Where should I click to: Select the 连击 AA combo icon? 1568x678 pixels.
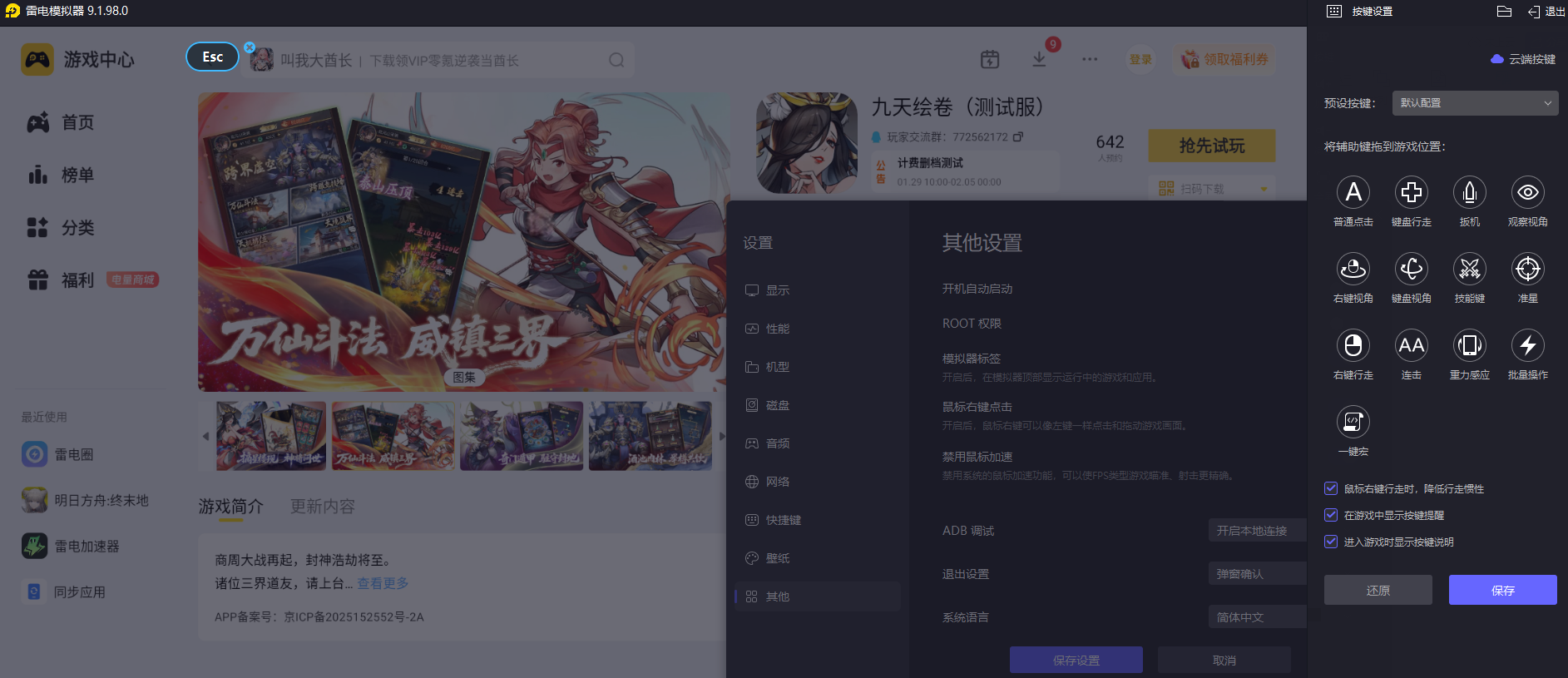pyautogui.click(x=1412, y=345)
